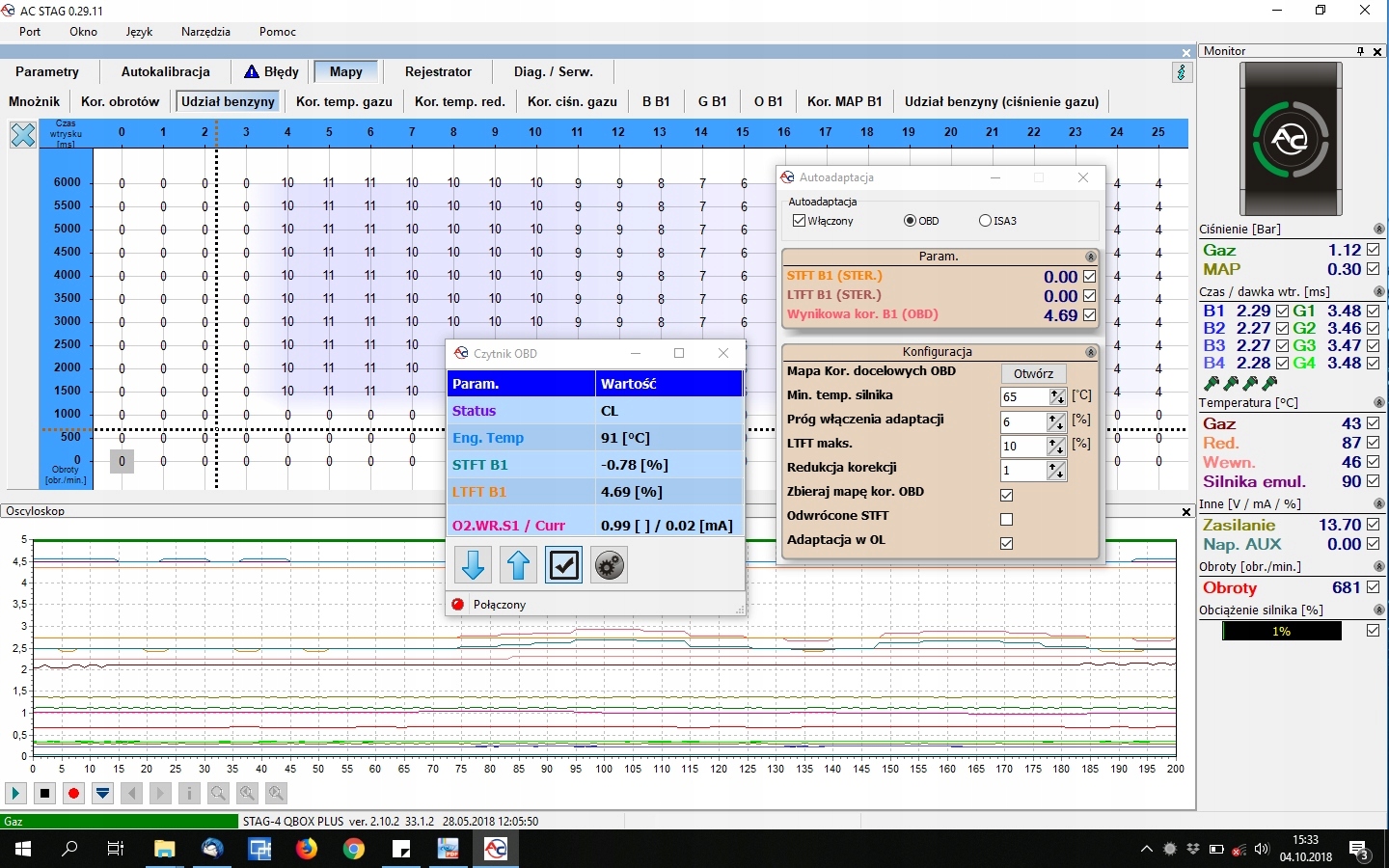Toggle the Włączony autoadaptation checkbox

(799, 221)
